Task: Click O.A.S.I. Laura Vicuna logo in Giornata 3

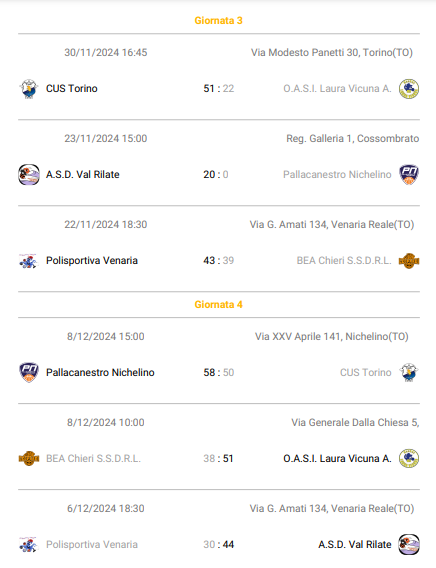Action: (x=409, y=89)
